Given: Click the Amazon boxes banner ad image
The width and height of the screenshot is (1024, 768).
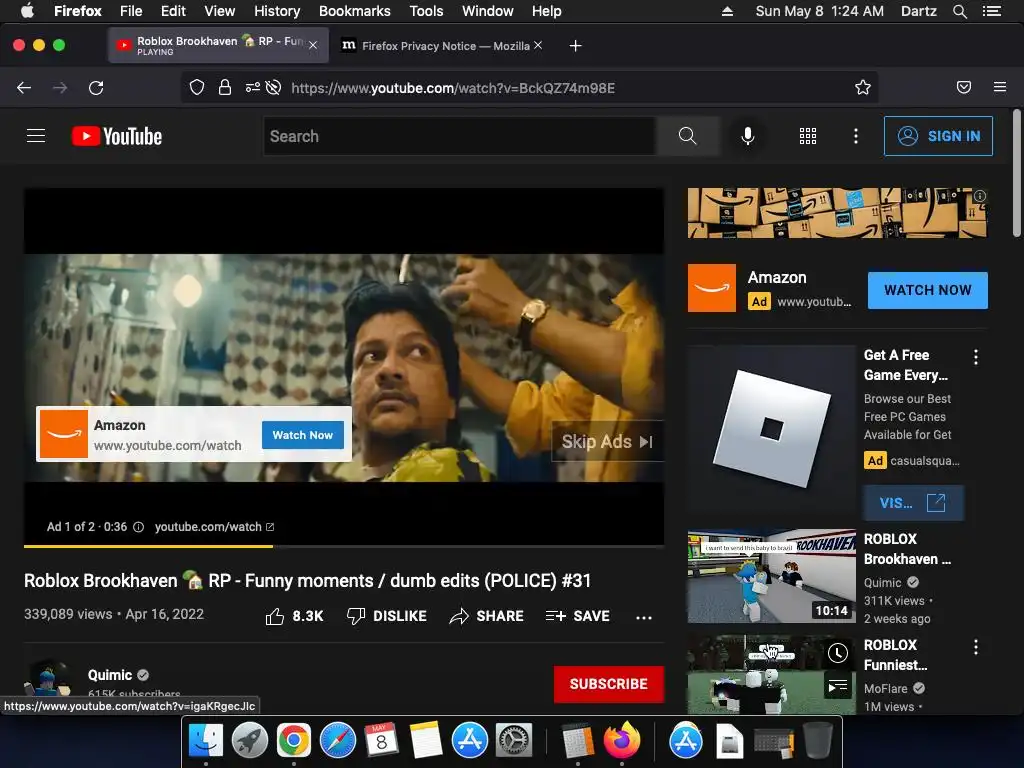Looking at the screenshot, I should tap(837, 213).
